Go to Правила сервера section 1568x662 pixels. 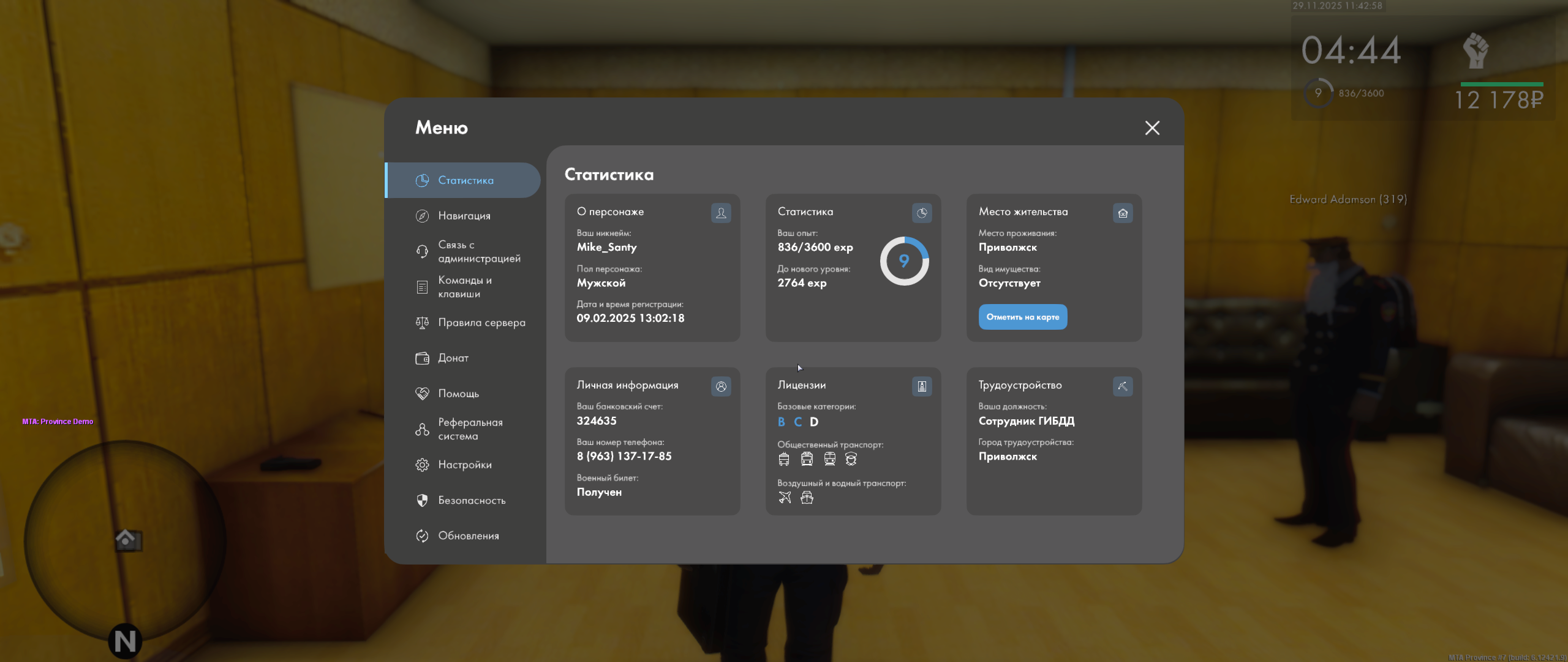pyautogui.click(x=481, y=322)
